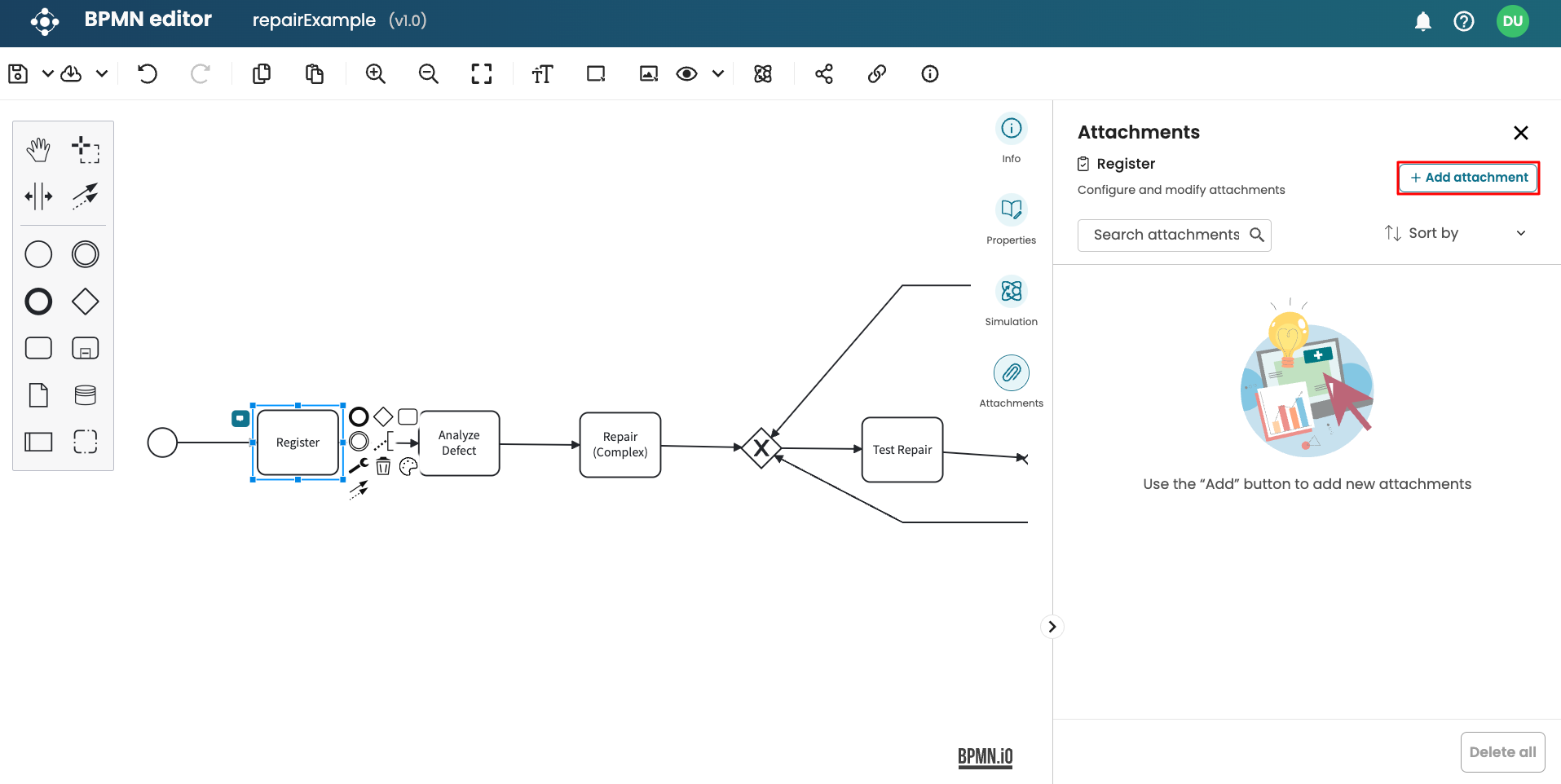This screenshot has width=1561, height=784.
Task: Click the zoom in magnifier icon
Action: point(375,74)
